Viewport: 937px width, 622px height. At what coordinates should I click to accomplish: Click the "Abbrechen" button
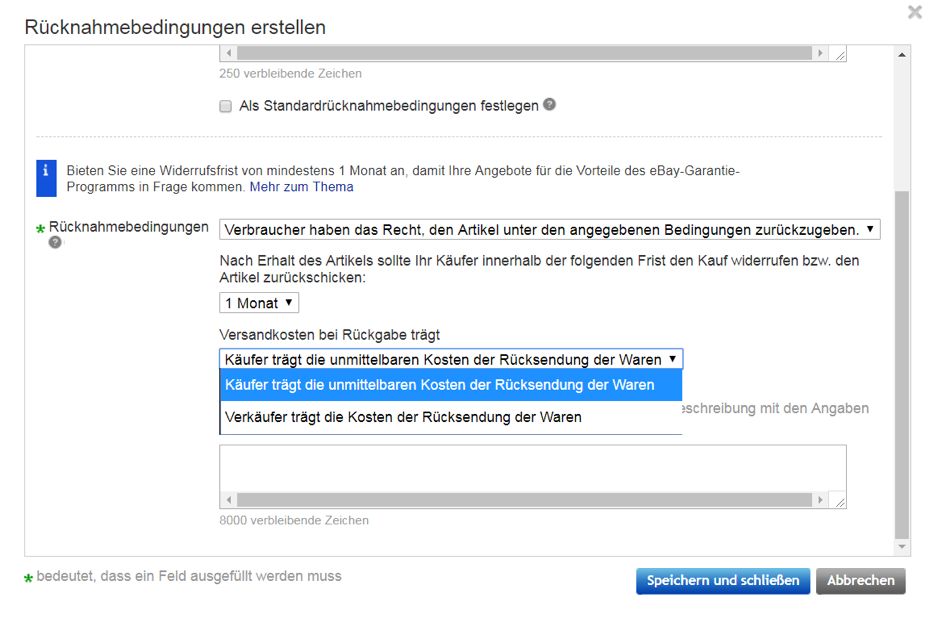[x=861, y=581]
